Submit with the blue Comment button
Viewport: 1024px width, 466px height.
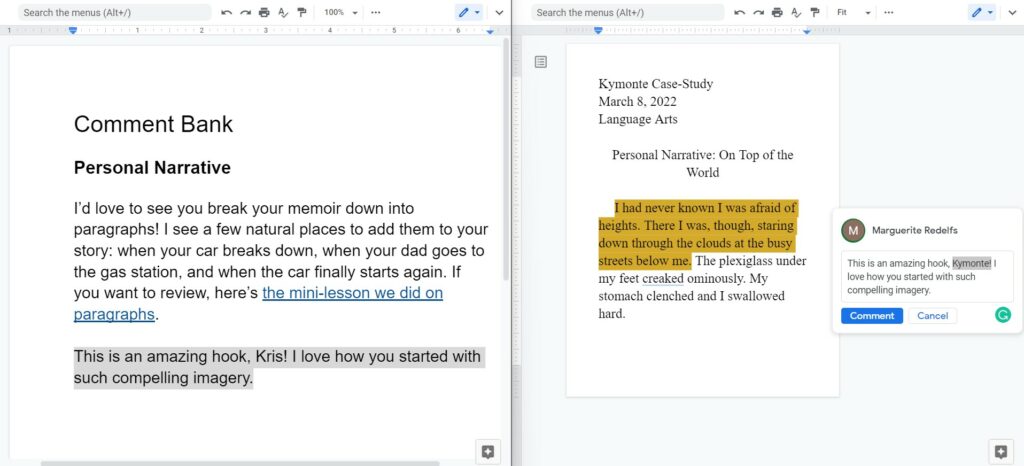pyautogui.click(x=872, y=316)
